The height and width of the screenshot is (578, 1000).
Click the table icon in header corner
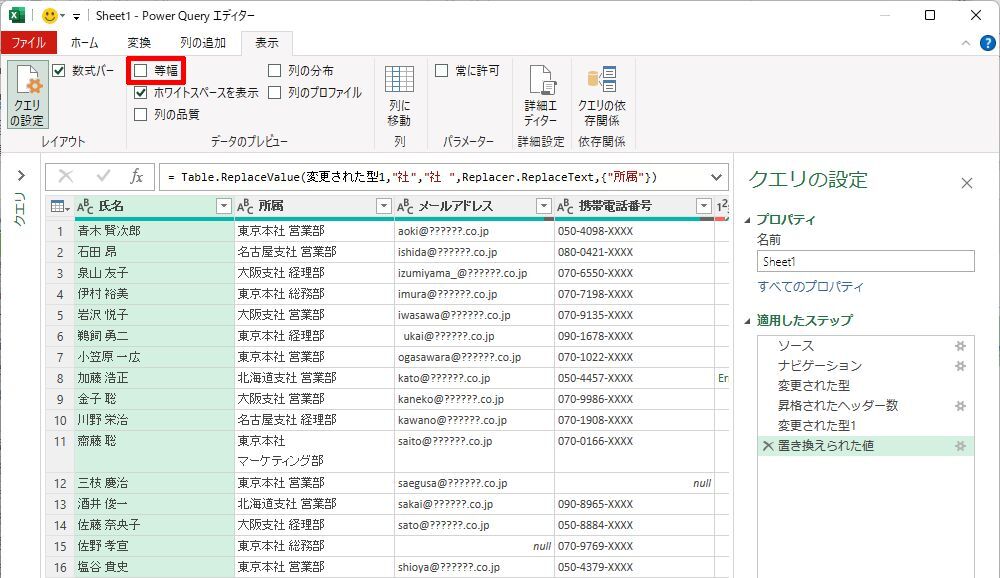[59, 206]
